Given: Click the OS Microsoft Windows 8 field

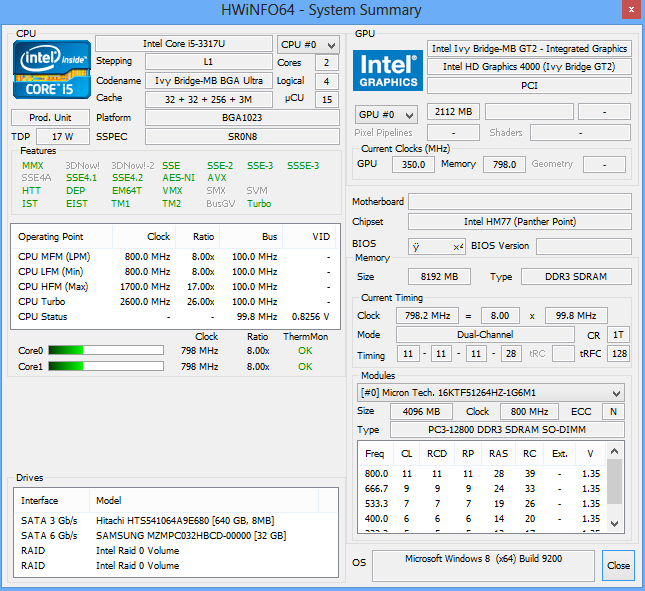Looking at the screenshot, I should (x=483, y=566).
